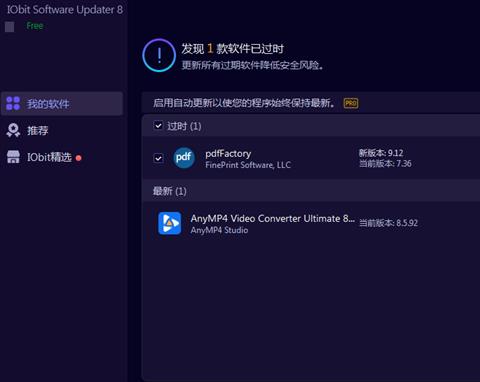480x382 pixels.
Task: Click the 最新 (1) section header
Action: pos(311,191)
